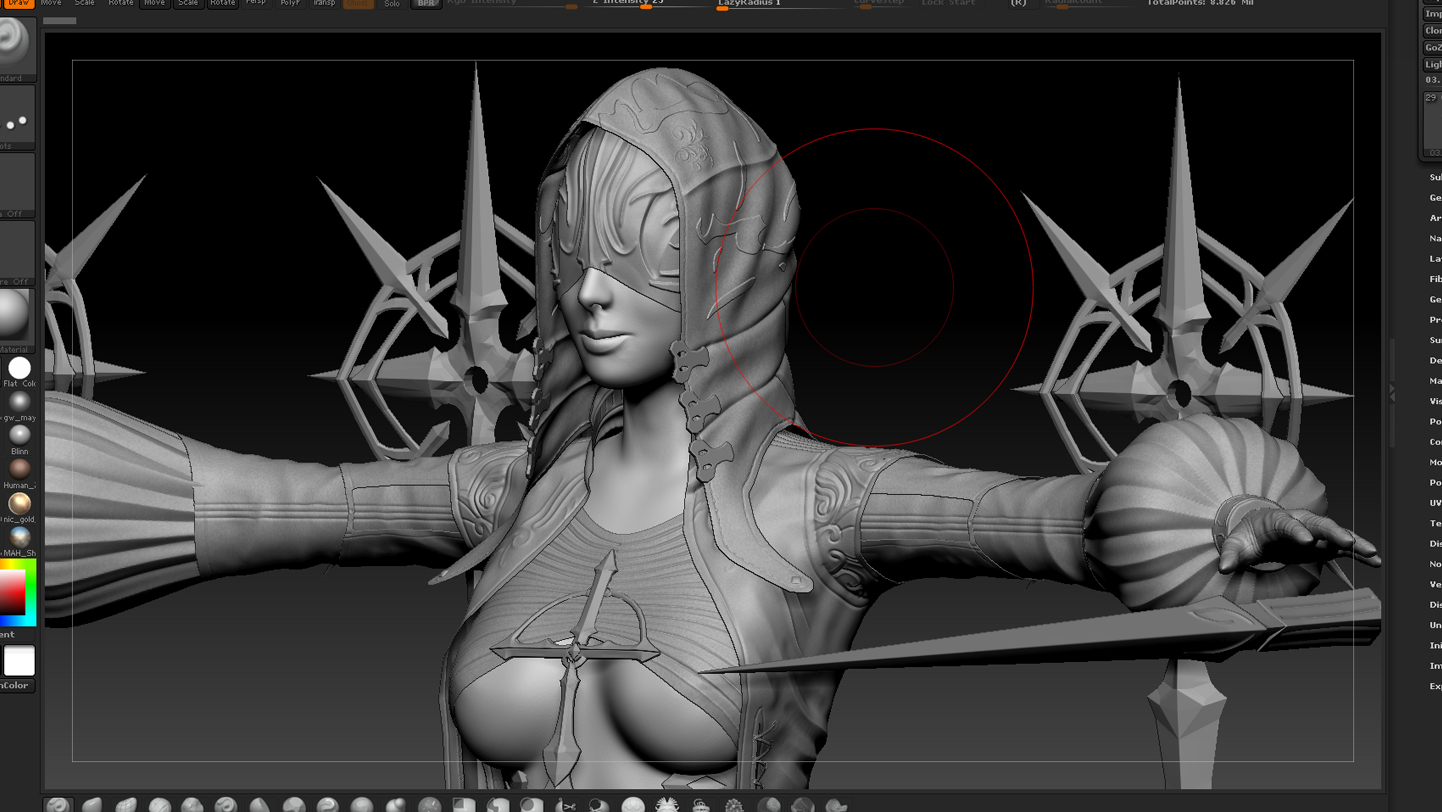1442x812 pixels.
Task: Expand the Vis (Visibility) subpalette
Action: click(x=1435, y=401)
